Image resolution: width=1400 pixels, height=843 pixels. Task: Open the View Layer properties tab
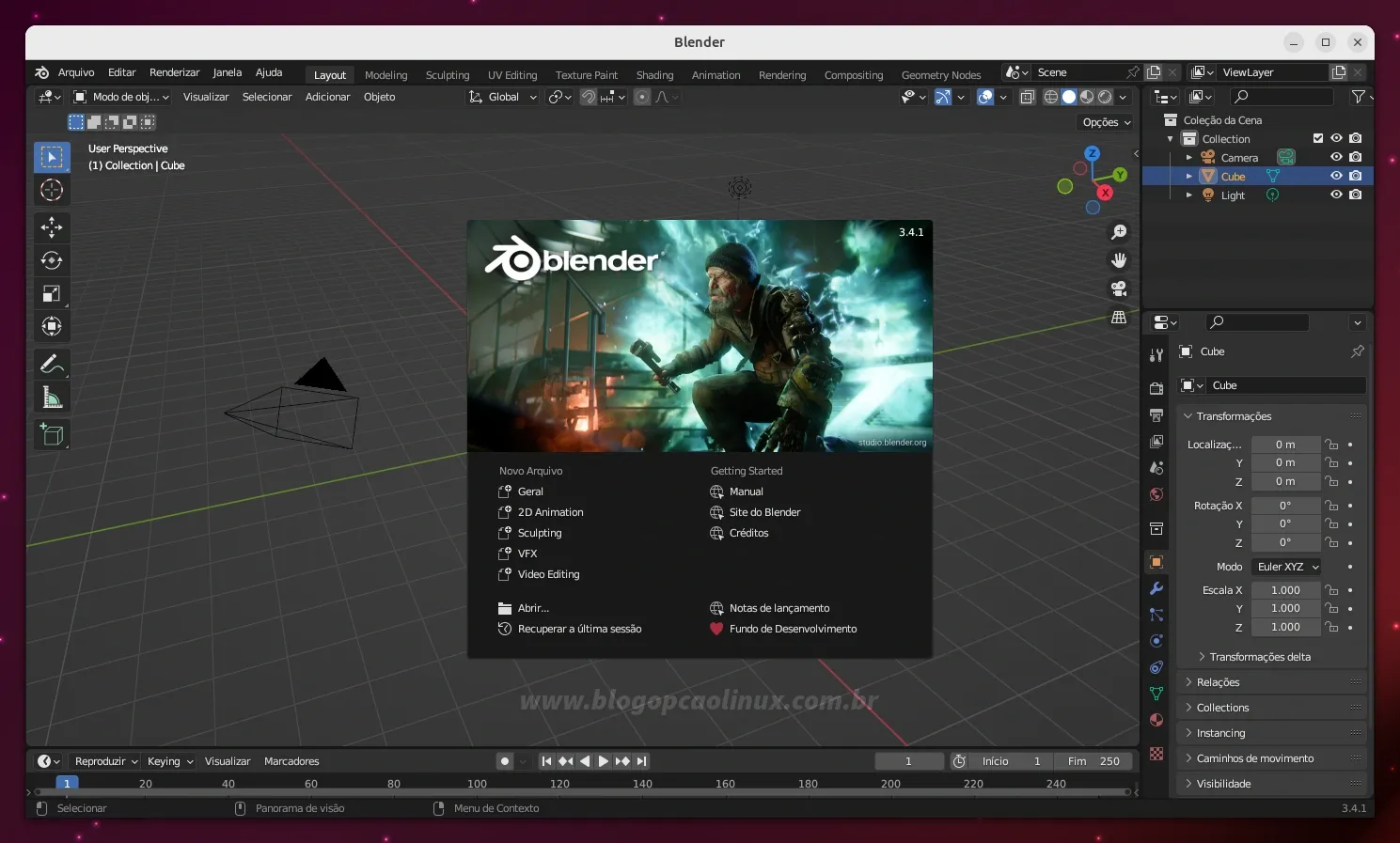click(x=1156, y=441)
